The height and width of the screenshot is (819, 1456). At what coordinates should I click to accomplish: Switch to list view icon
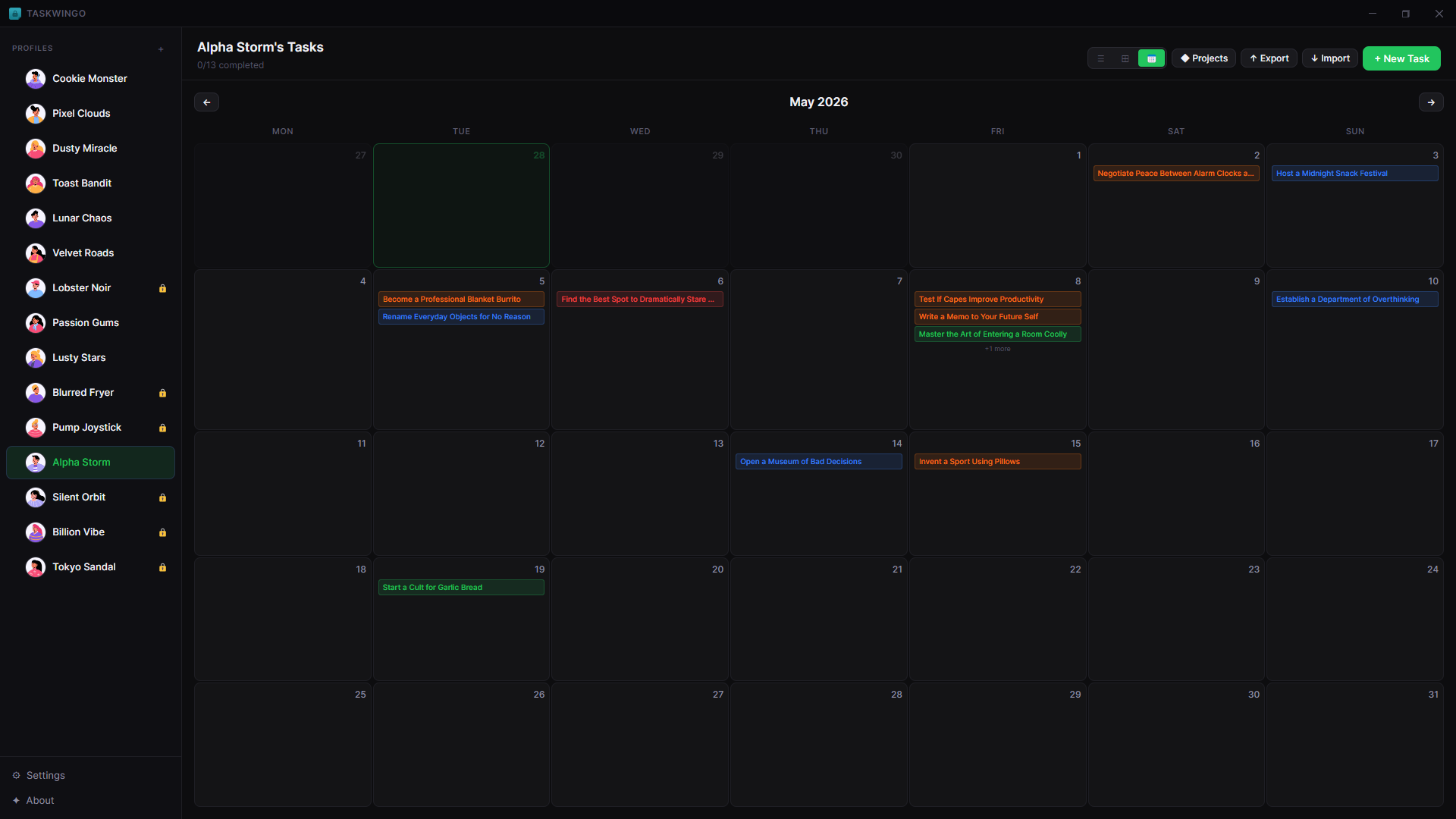click(x=1101, y=58)
